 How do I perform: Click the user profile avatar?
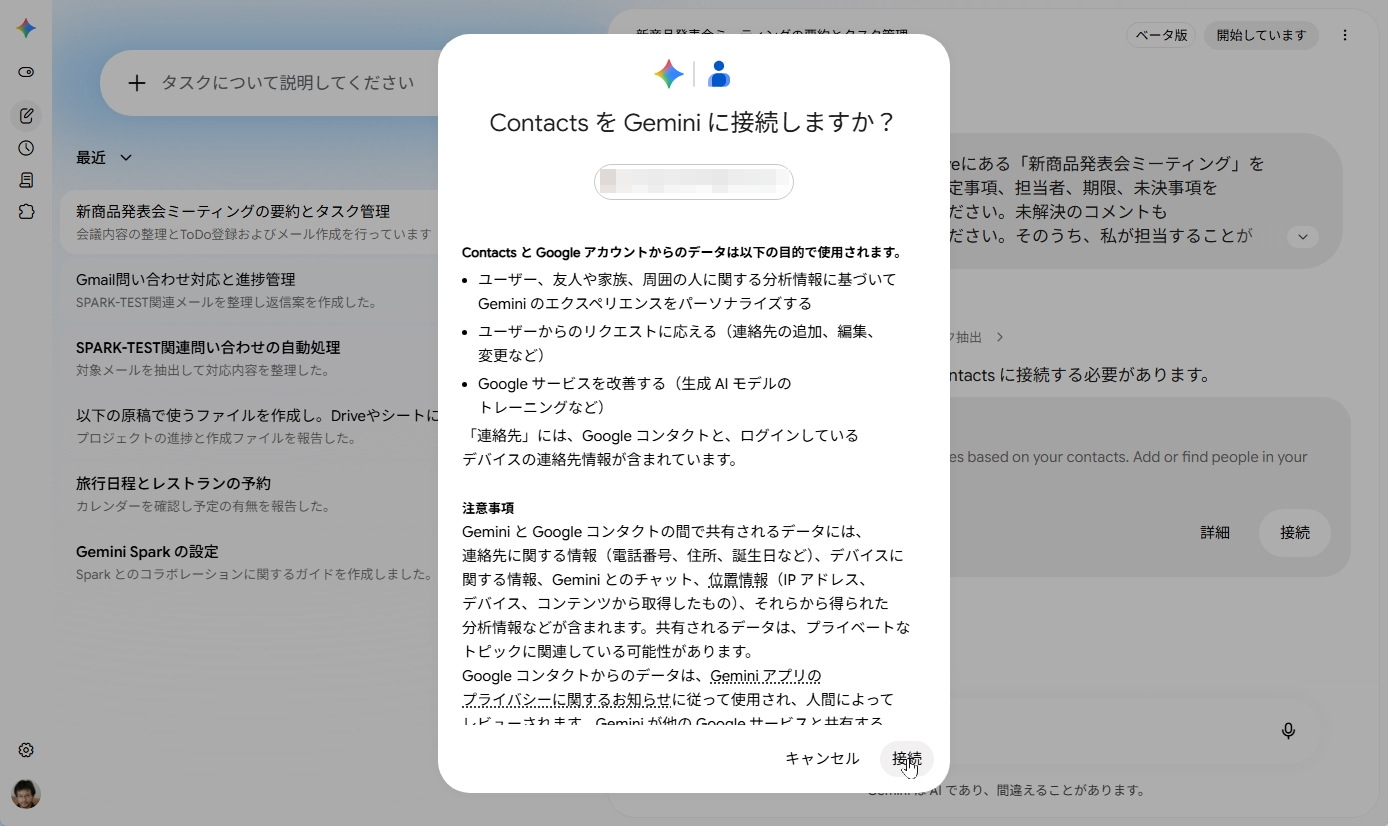tap(26, 794)
